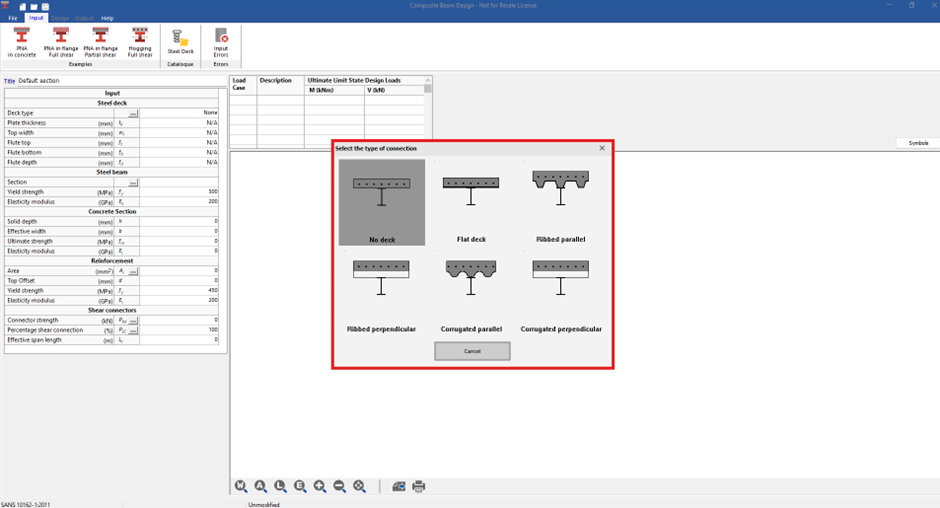
Task: Click the Title label link
Action: [9, 80]
